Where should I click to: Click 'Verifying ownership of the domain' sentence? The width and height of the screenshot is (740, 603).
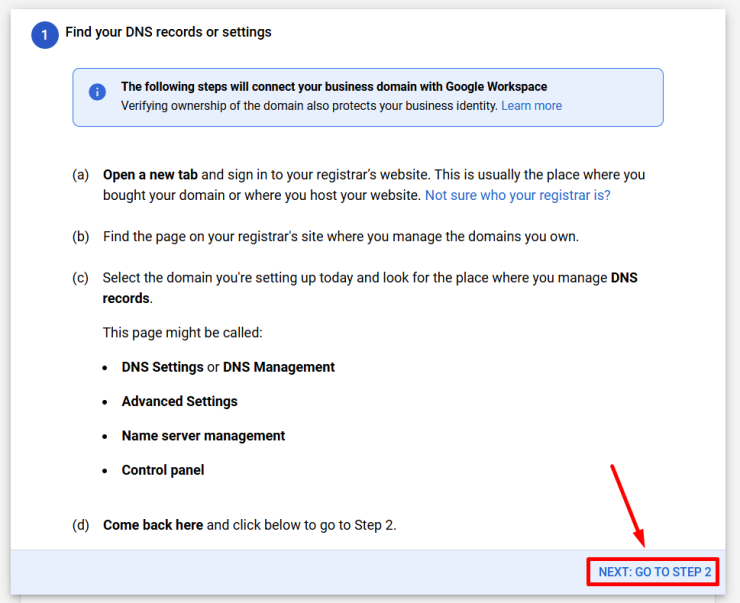click(309, 106)
